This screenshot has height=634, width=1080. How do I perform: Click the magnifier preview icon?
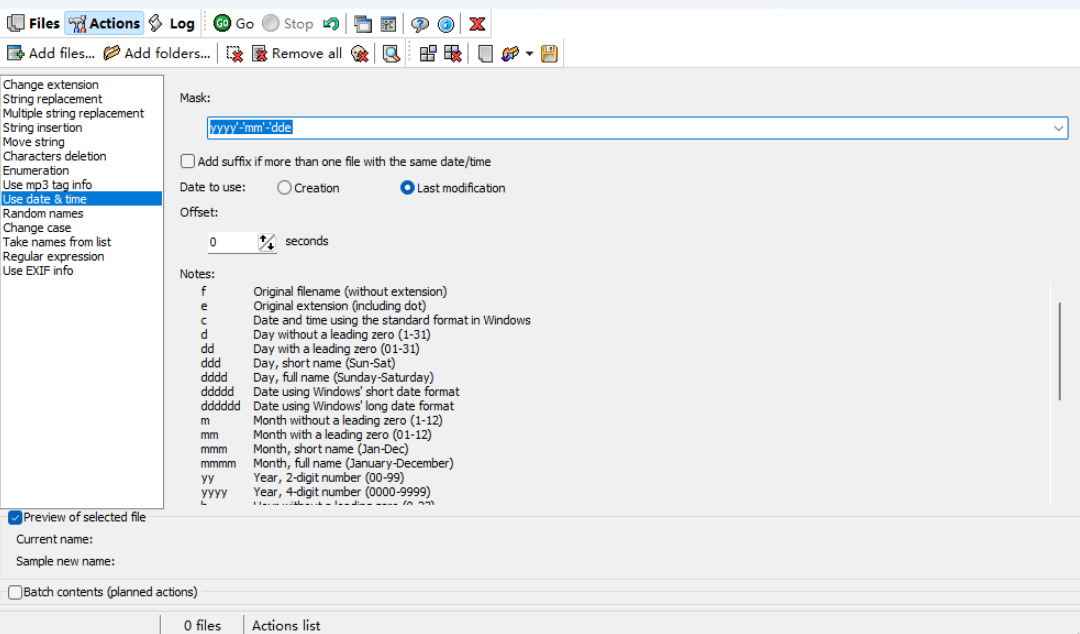click(391, 53)
